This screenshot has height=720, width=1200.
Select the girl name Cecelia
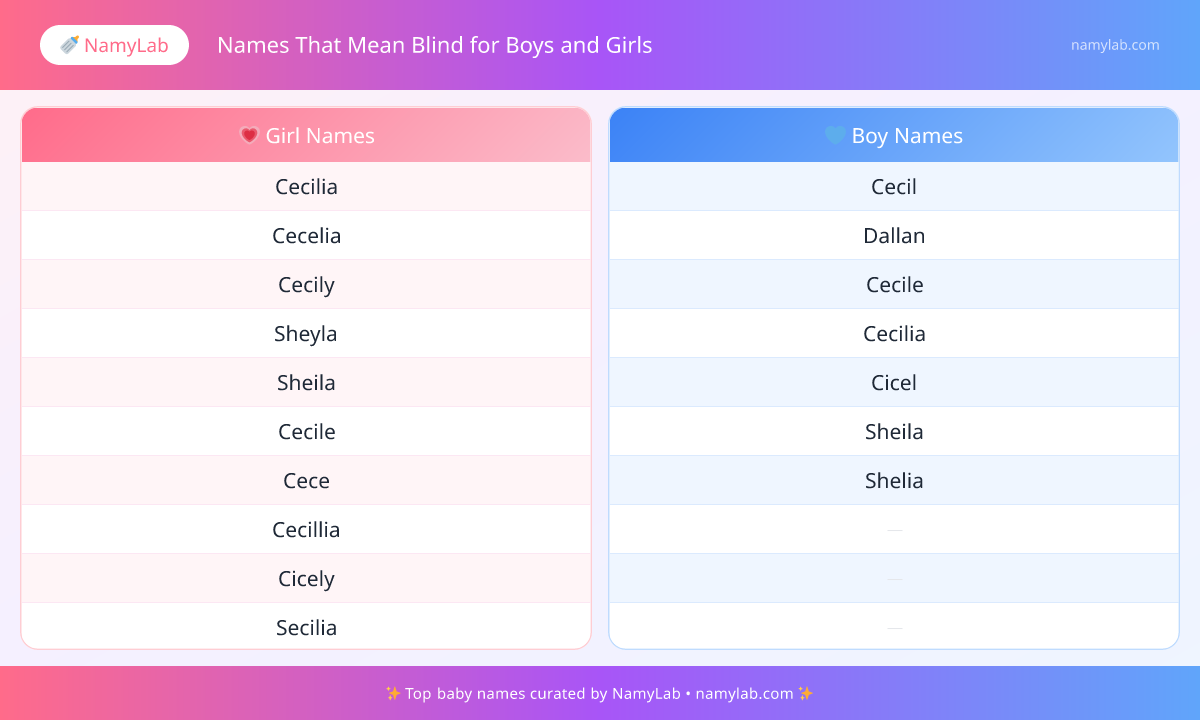[306, 236]
